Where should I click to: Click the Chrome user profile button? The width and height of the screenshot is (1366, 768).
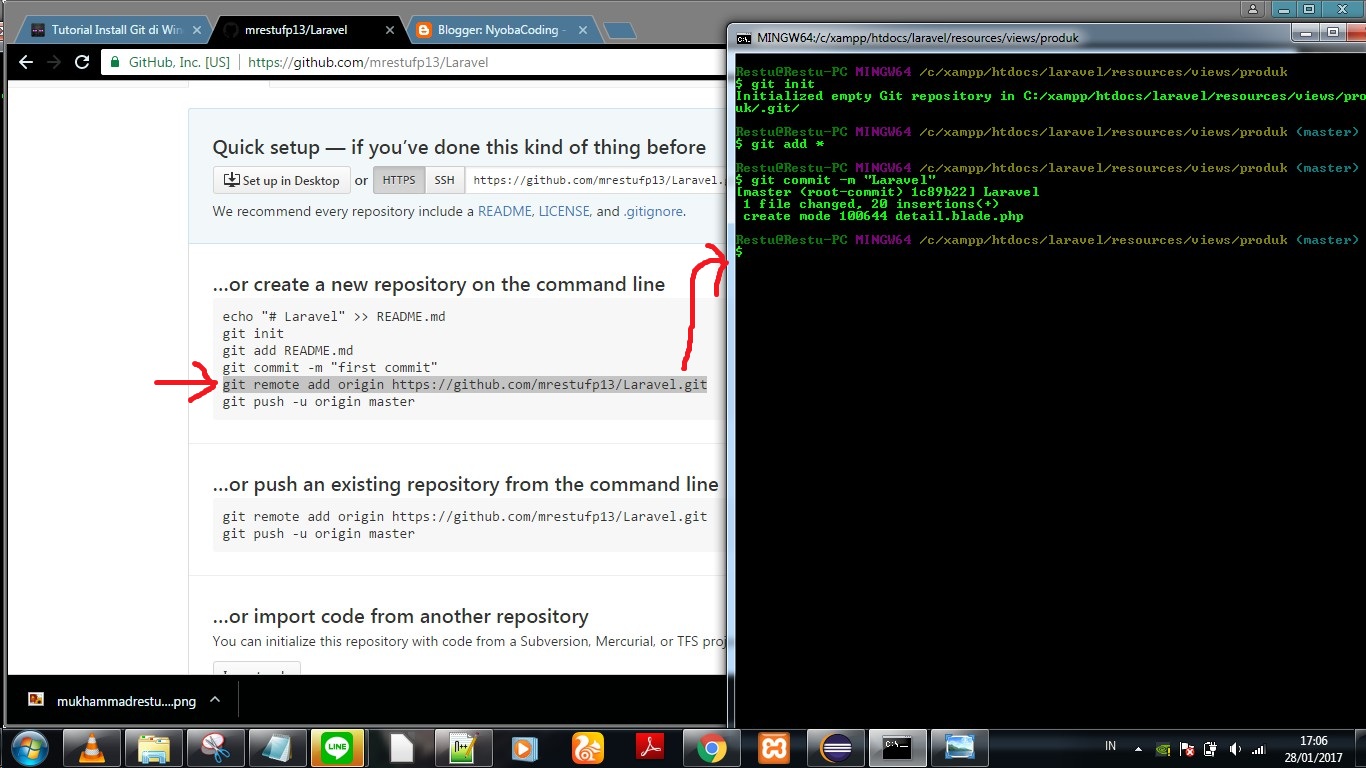tap(1253, 8)
